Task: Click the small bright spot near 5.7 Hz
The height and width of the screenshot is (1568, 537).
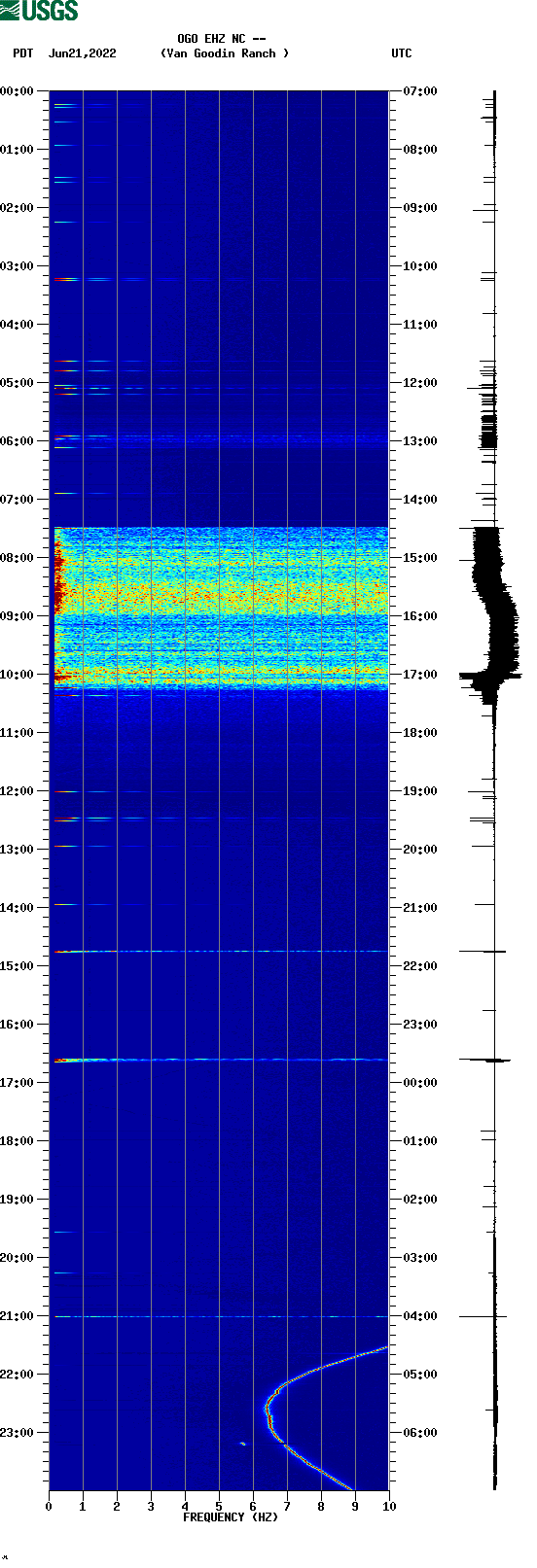Action: pyautogui.click(x=242, y=1444)
